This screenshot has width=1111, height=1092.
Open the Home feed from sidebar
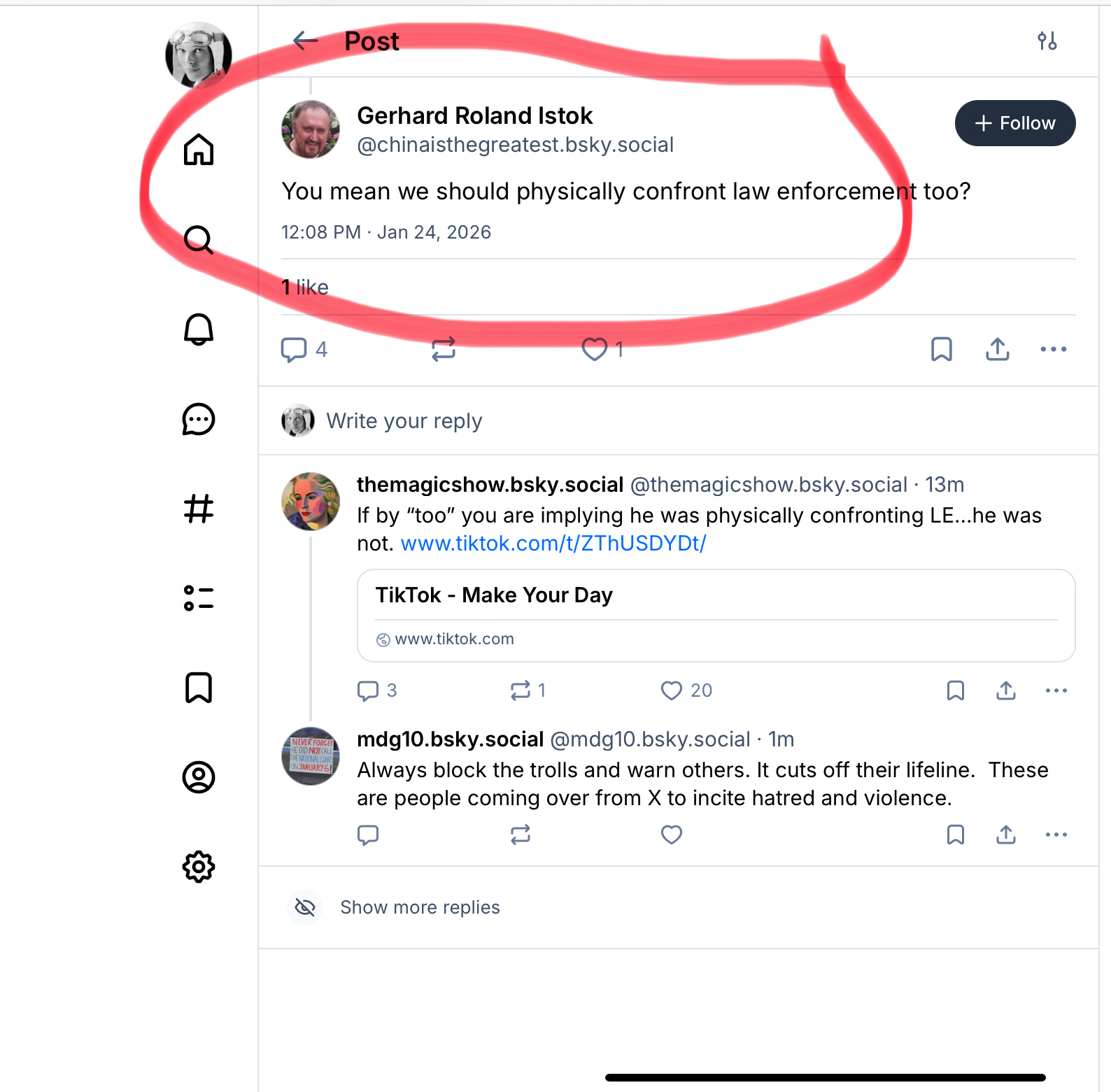[199, 150]
